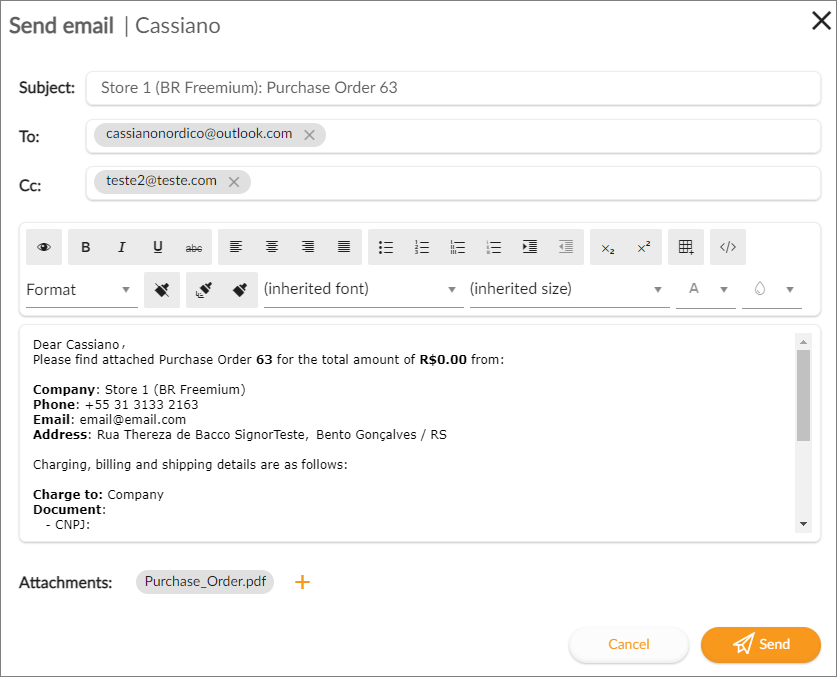Viewport: 837px width, 677px height.
Task: Remove cassianonordico@outlook.com recipient
Action: (x=310, y=136)
